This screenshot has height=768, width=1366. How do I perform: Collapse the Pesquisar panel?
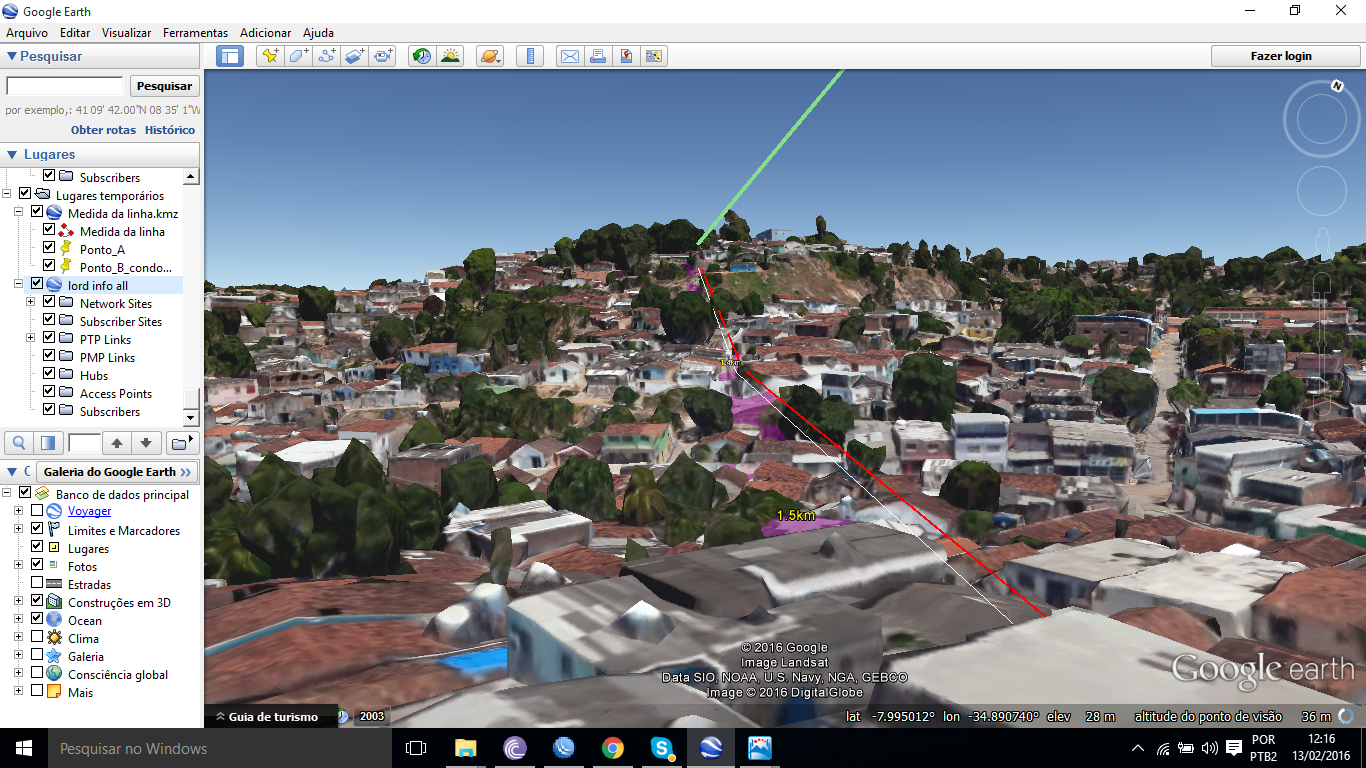coord(12,57)
